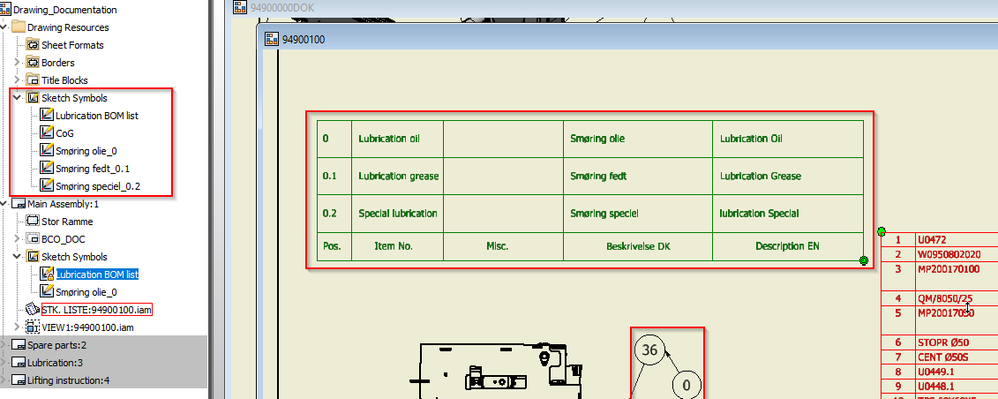Select the highlighted Lubrication BOM list item
The height and width of the screenshot is (399, 998).
(97, 274)
